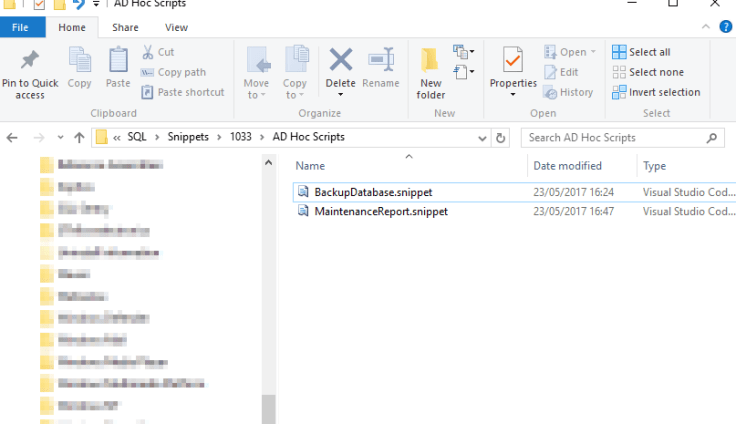Image resolution: width=736 pixels, height=424 pixels.
Task: Select the BackupDatabase.snippet file
Action: 373,192
